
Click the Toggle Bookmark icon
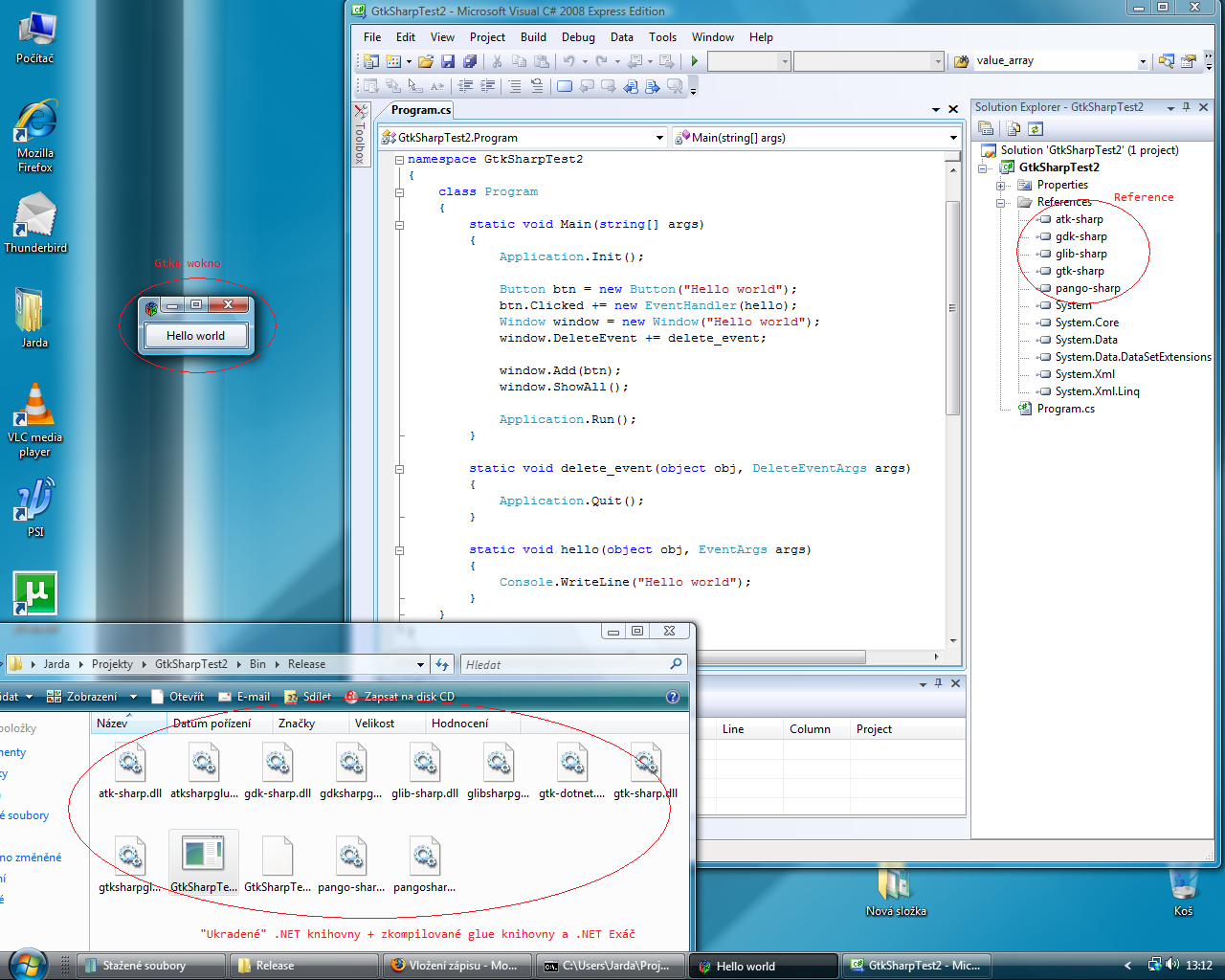tap(565, 86)
